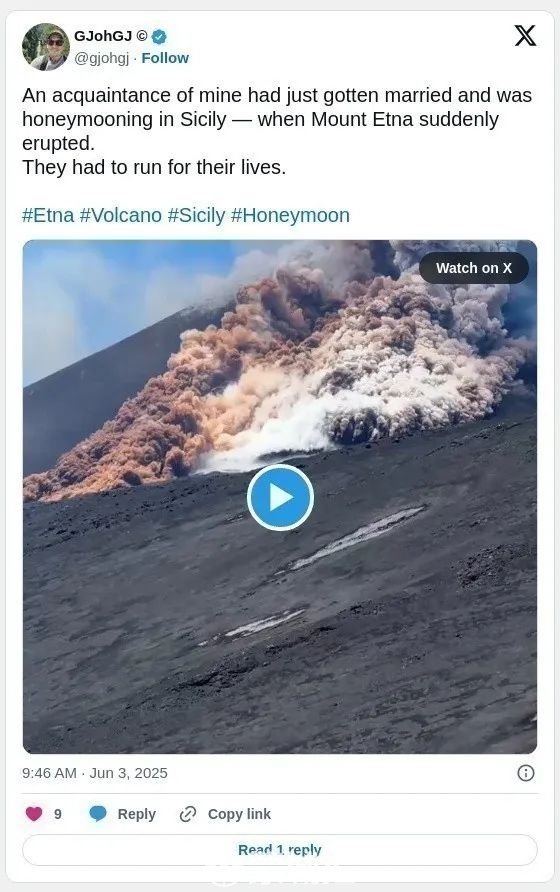560x892 pixels.
Task: Click Watch on X button
Action: 473,268
